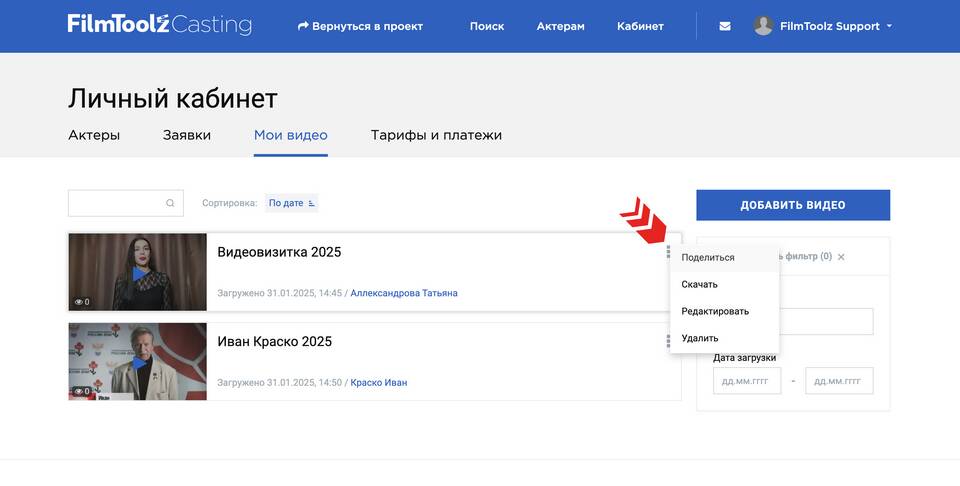This screenshot has width=960, height=486.
Task: Click the FilmToolz Casting logo
Action: 160,25
